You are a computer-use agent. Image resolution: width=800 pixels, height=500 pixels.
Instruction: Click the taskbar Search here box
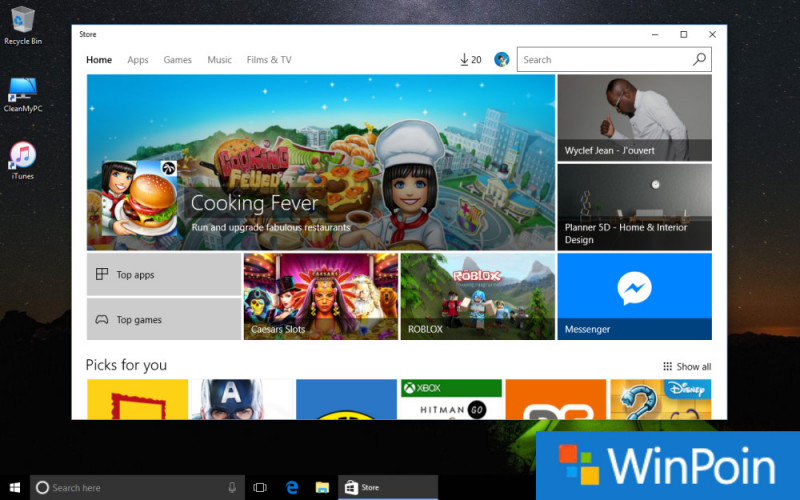[x=137, y=488]
